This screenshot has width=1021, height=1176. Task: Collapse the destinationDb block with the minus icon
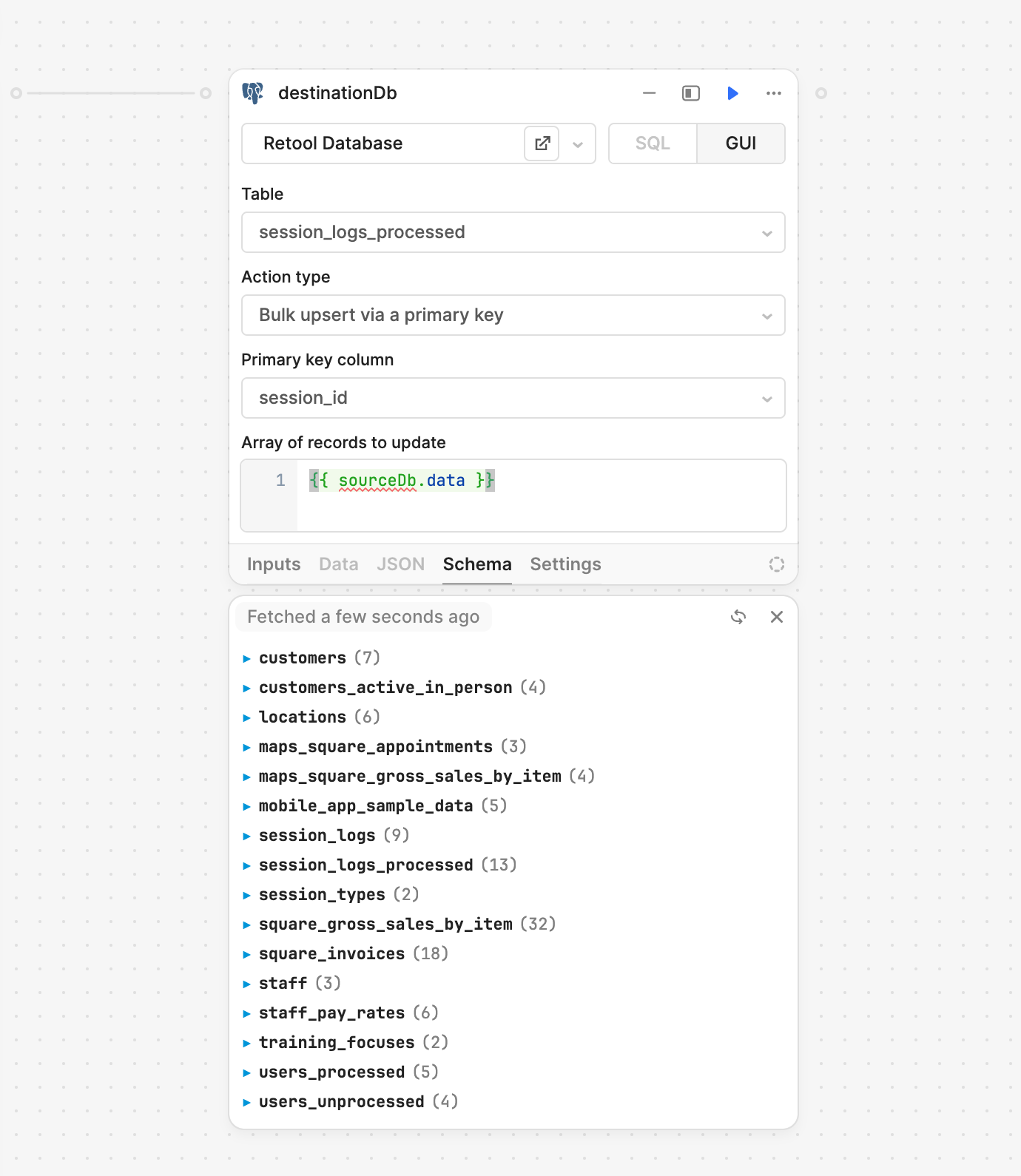tap(650, 93)
